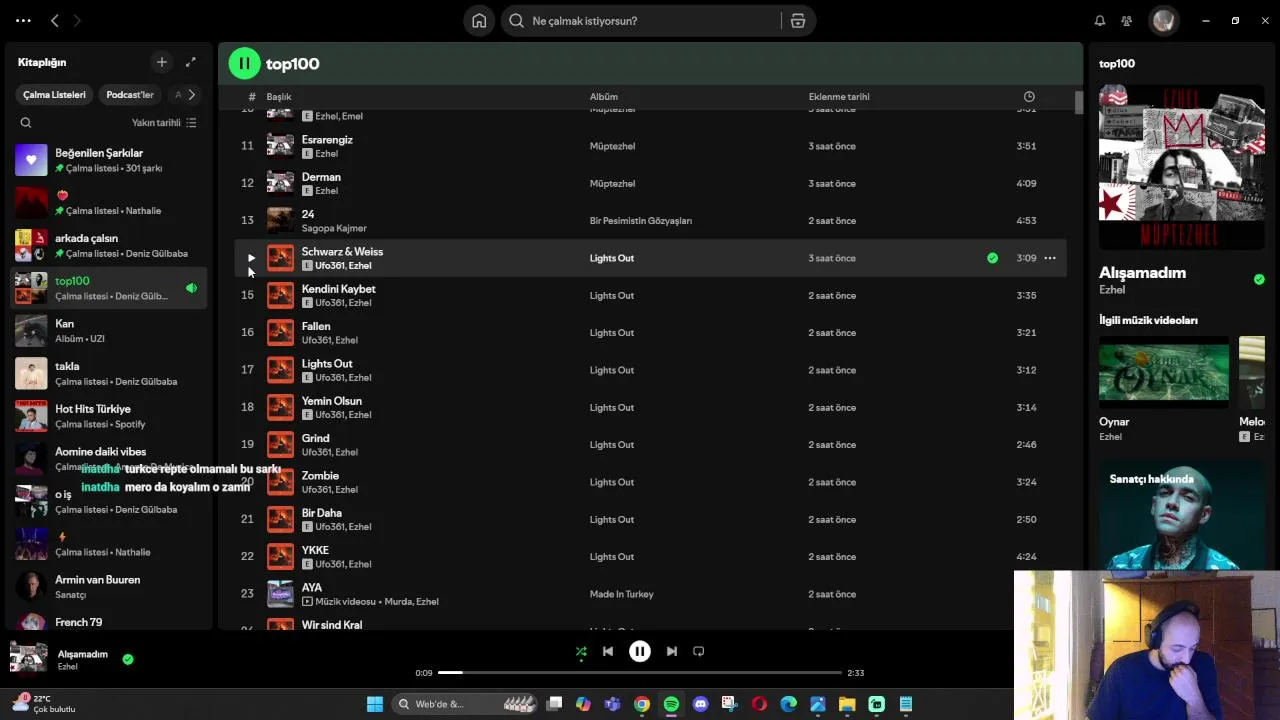Open the French 79 library item
Viewport: 1280px width, 720px height.
[110, 622]
